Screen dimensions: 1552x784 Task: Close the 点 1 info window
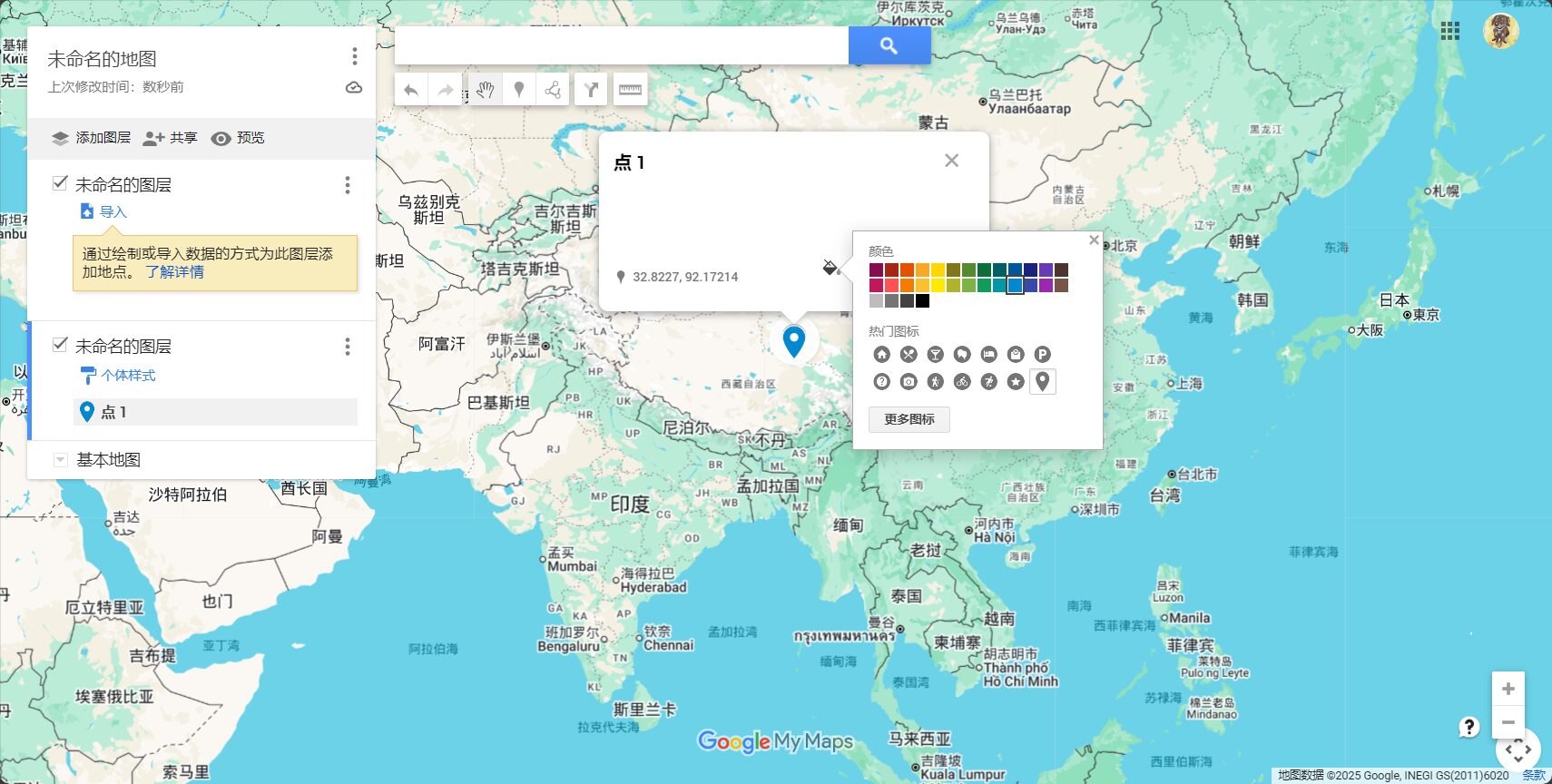click(951, 161)
